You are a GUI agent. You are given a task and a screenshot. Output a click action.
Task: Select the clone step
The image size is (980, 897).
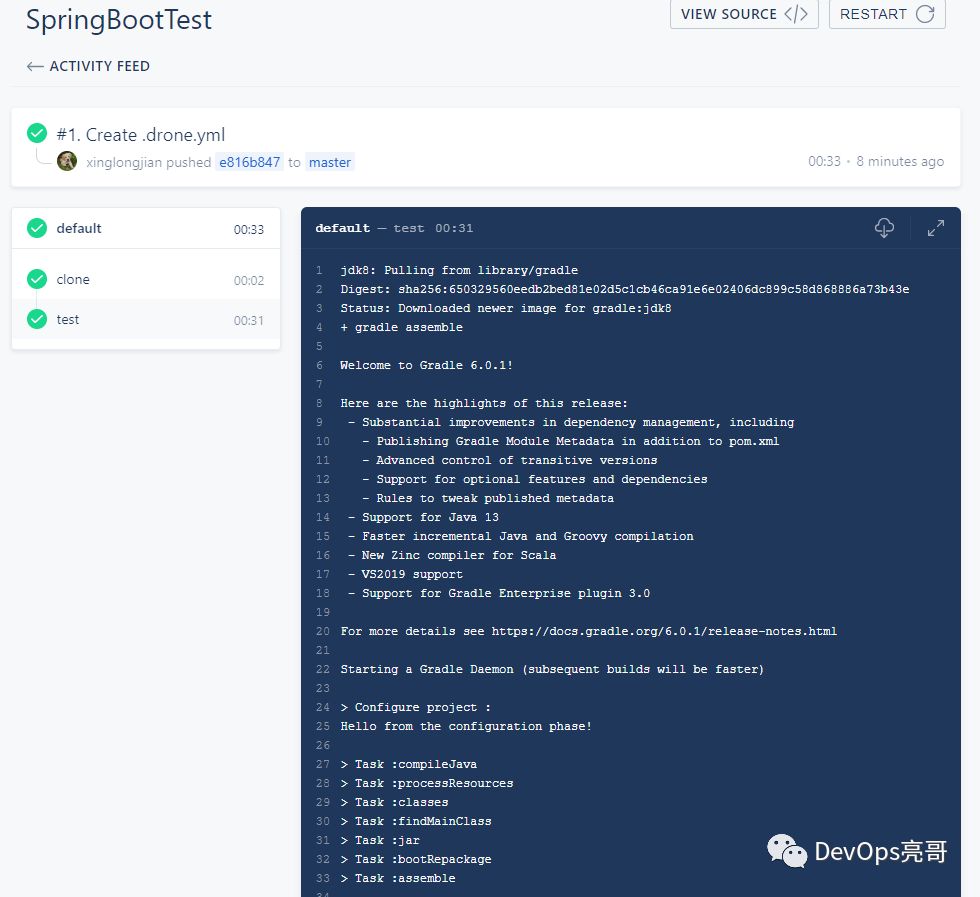tap(73, 280)
